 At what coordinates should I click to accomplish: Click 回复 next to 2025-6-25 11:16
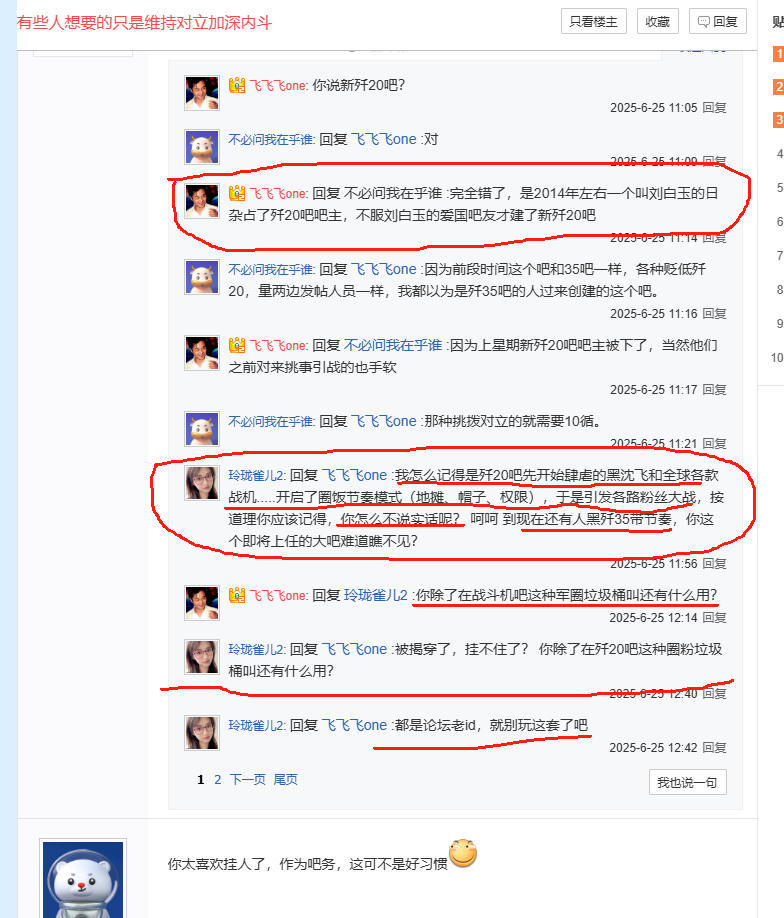coord(714,314)
